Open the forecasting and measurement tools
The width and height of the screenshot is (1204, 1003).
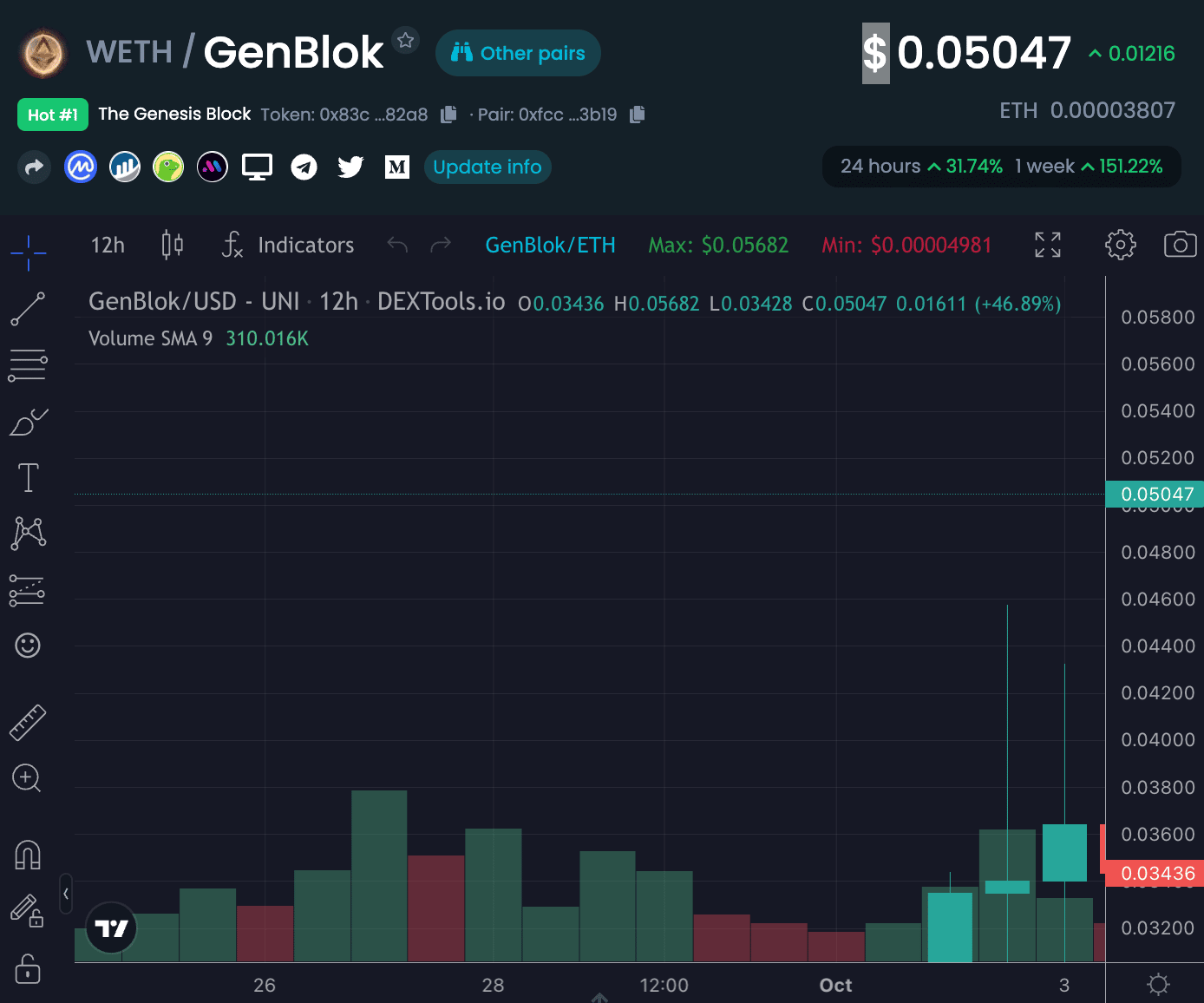pyautogui.click(x=28, y=590)
